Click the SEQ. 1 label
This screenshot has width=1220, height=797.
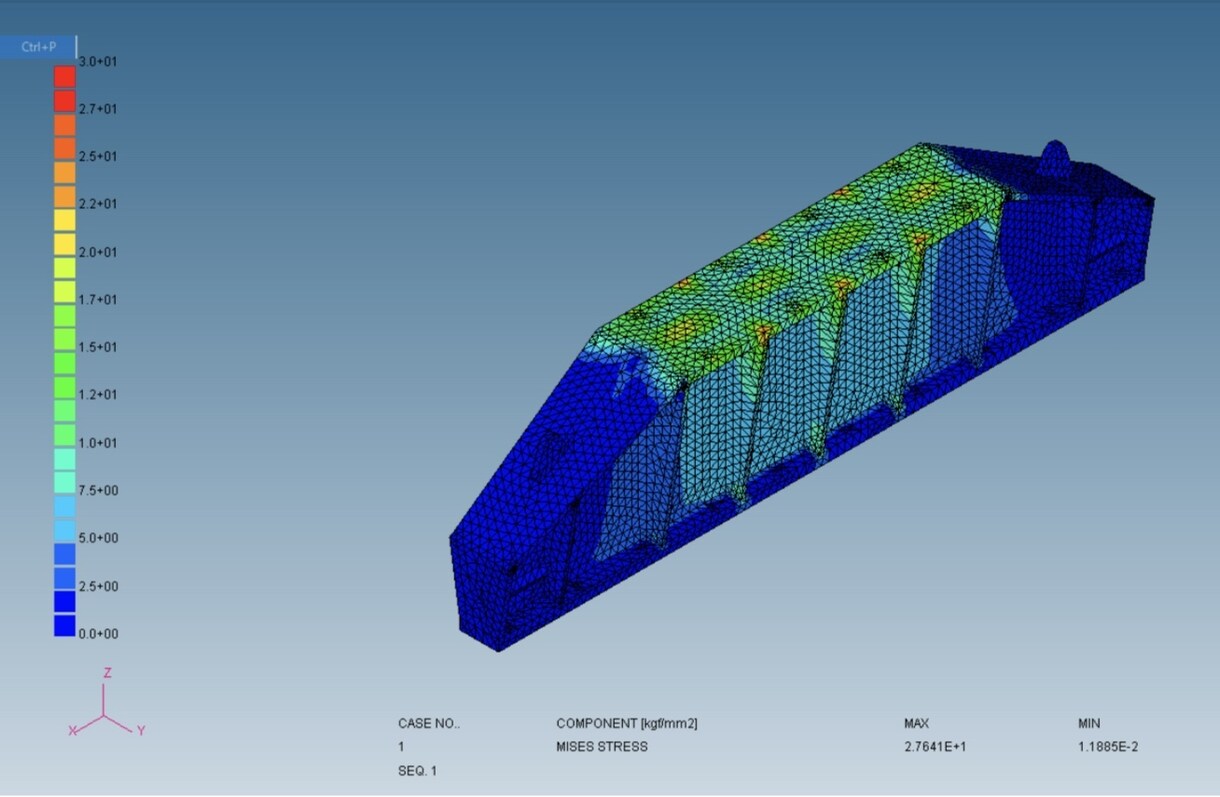coord(418,771)
